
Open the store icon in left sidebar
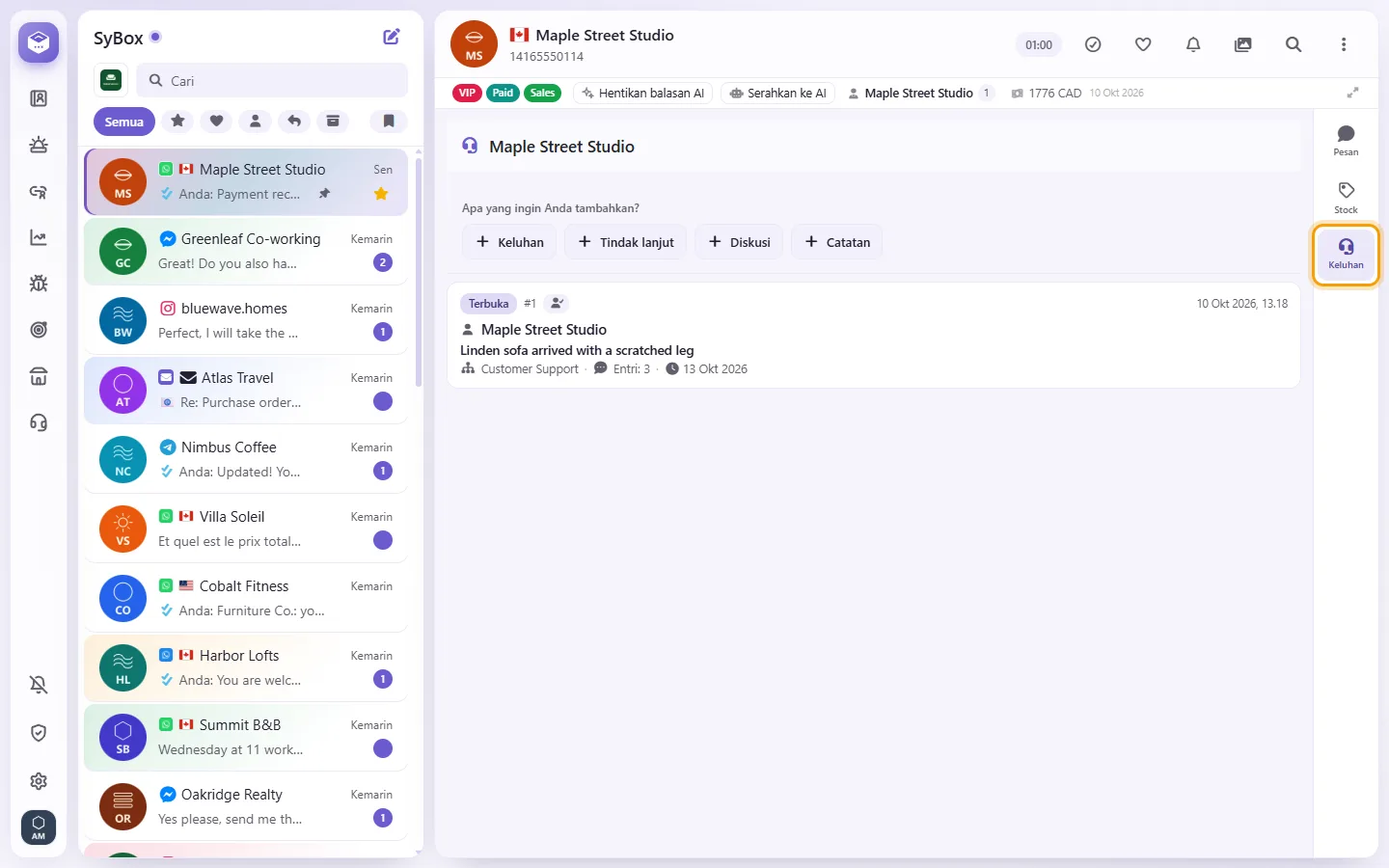[39, 376]
